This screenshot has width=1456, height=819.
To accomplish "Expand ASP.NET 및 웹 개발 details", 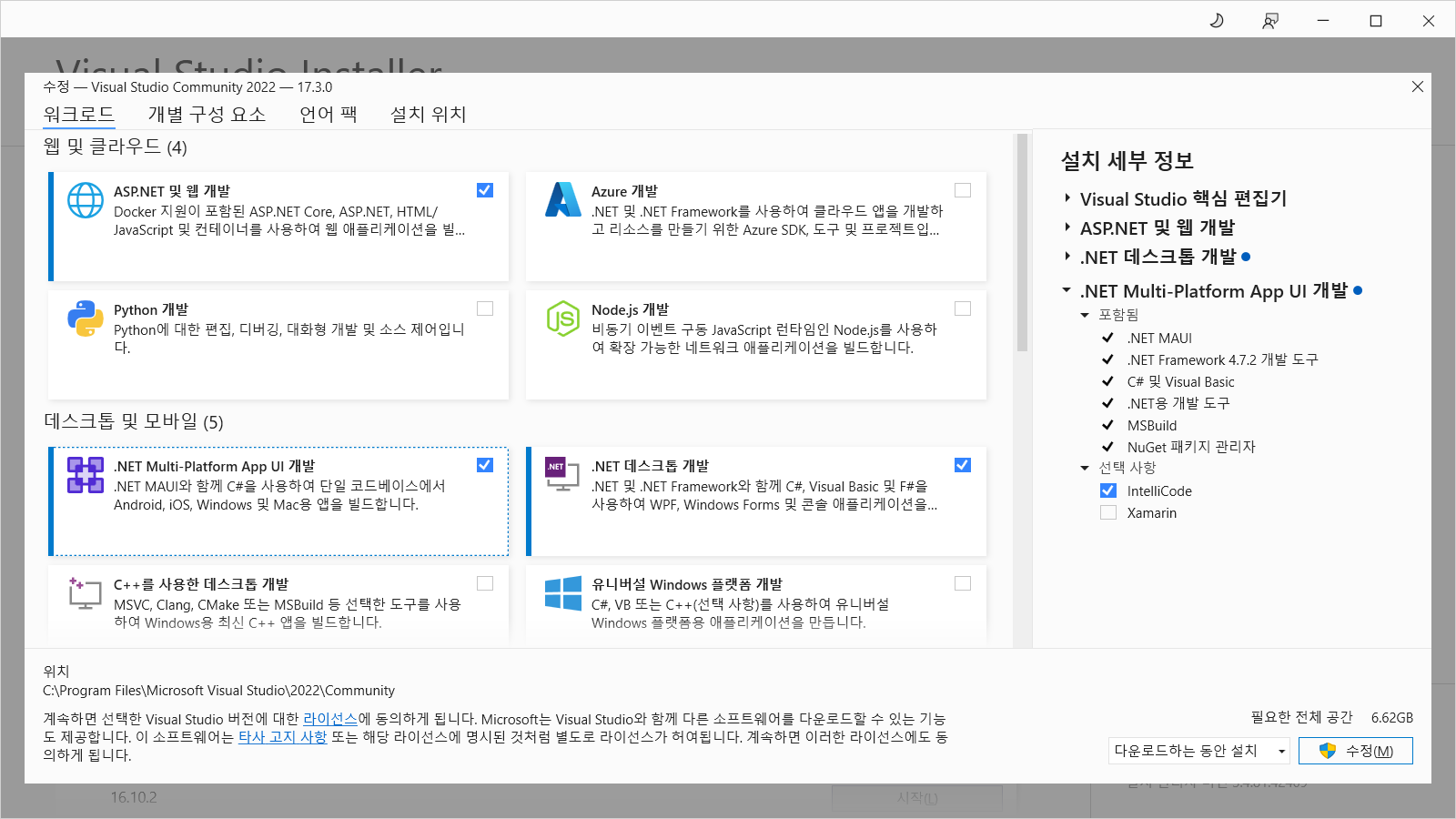I will click(1067, 227).
